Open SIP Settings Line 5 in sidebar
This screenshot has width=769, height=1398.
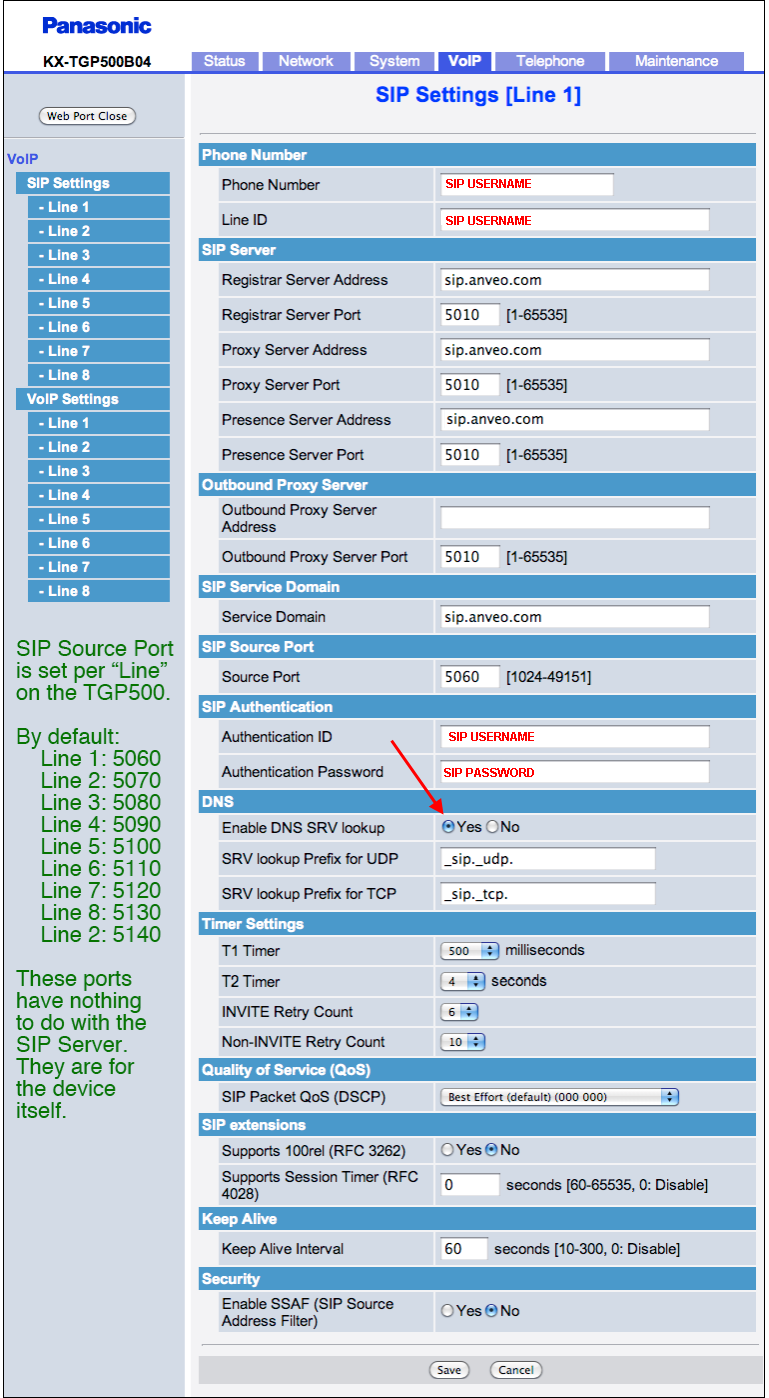pyautogui.click(x=99, y=303)
